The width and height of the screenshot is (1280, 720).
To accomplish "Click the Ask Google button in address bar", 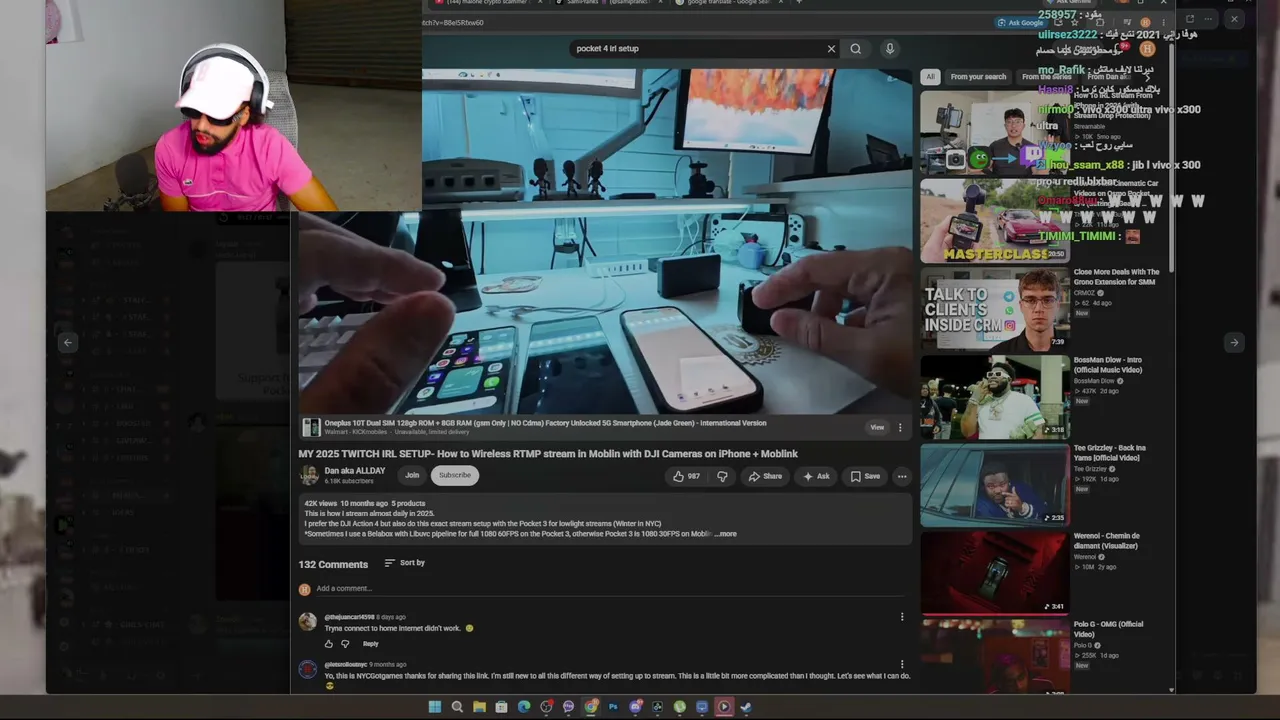I will 1020,22.
